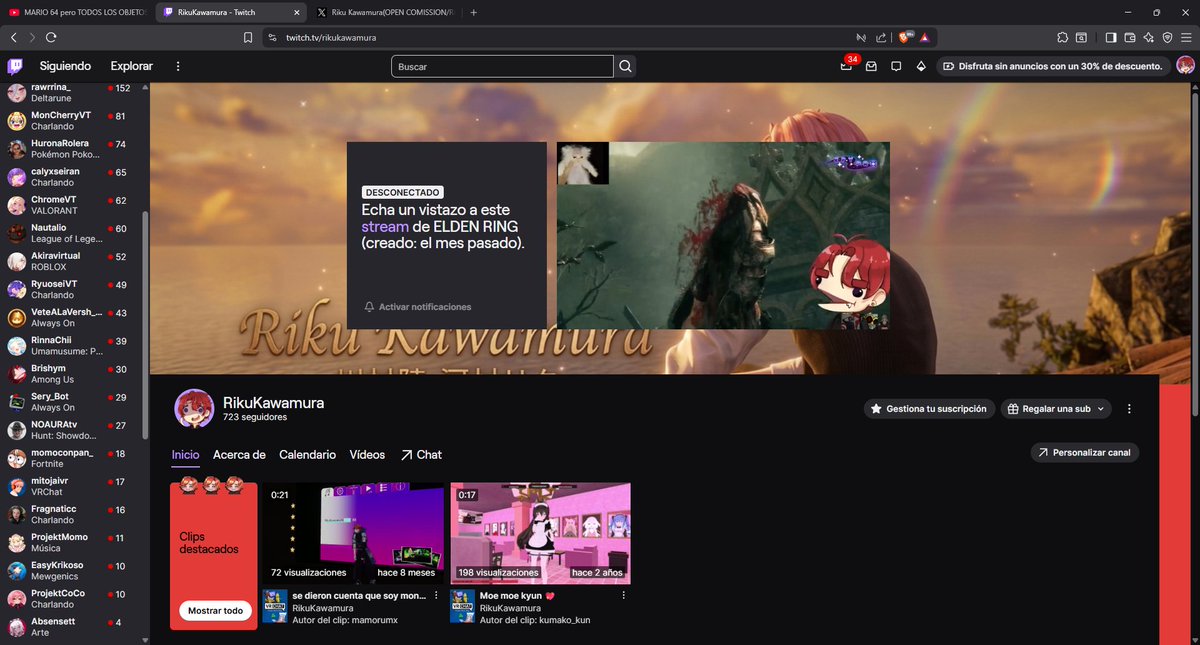Click Activar notificaciones
Image resolution: width=1200 pixels, height=645 pixels.
pyautogui.click(x=418, y=307)
